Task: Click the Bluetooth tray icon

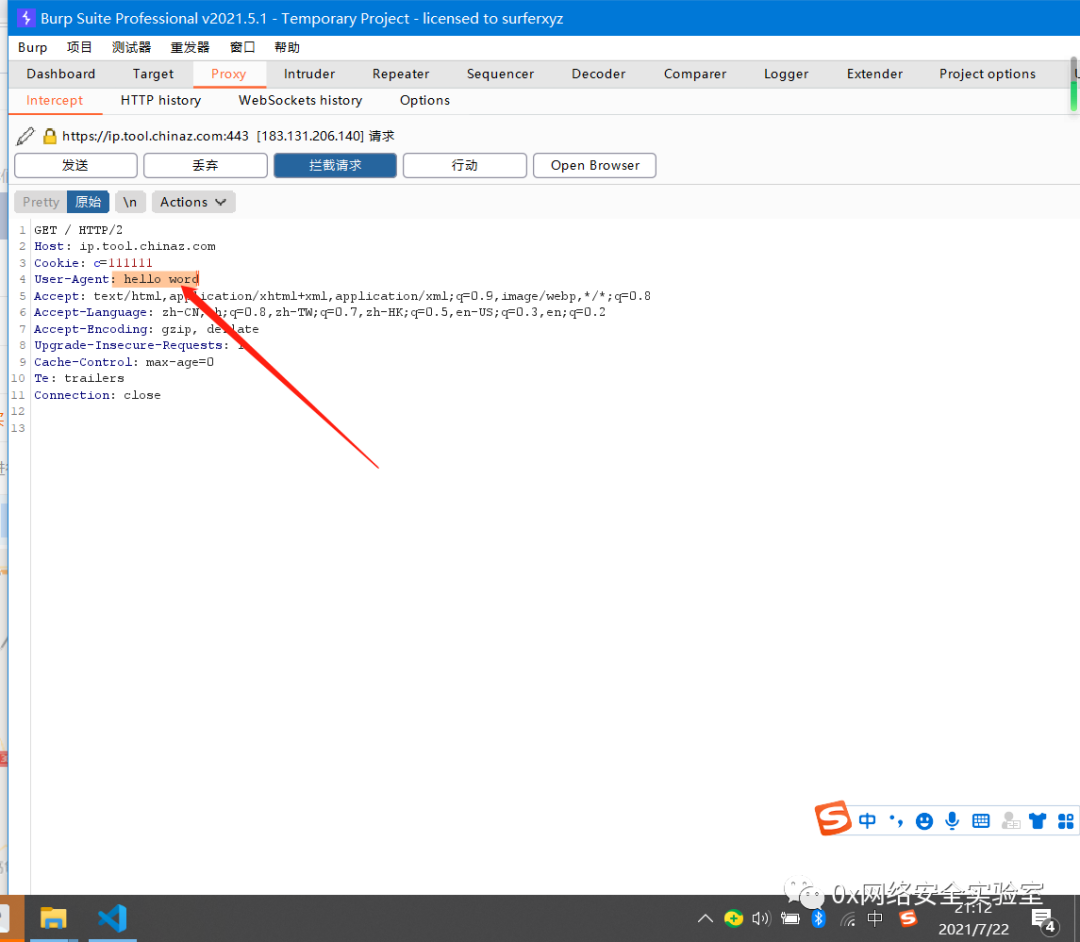Action: (818, 918)
